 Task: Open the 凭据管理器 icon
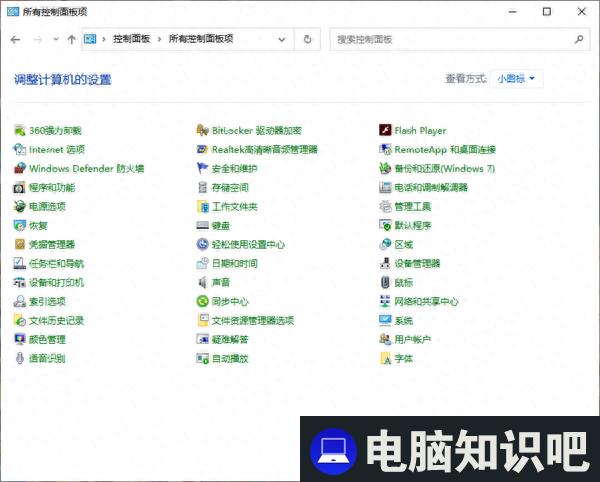pyautogui.click(x=20, y=244)
